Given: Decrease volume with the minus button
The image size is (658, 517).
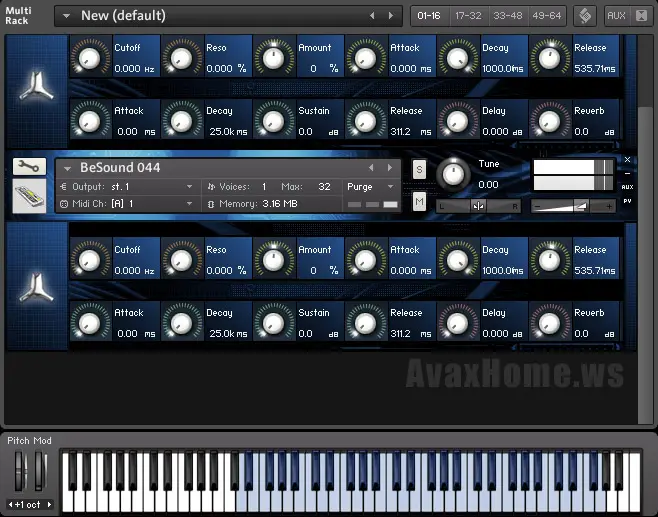Looking at the screenshot, I should (538, 206).
